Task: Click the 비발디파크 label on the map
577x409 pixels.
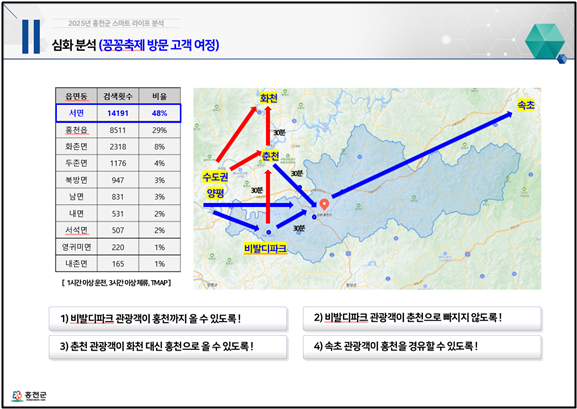Action: point(265,249)
